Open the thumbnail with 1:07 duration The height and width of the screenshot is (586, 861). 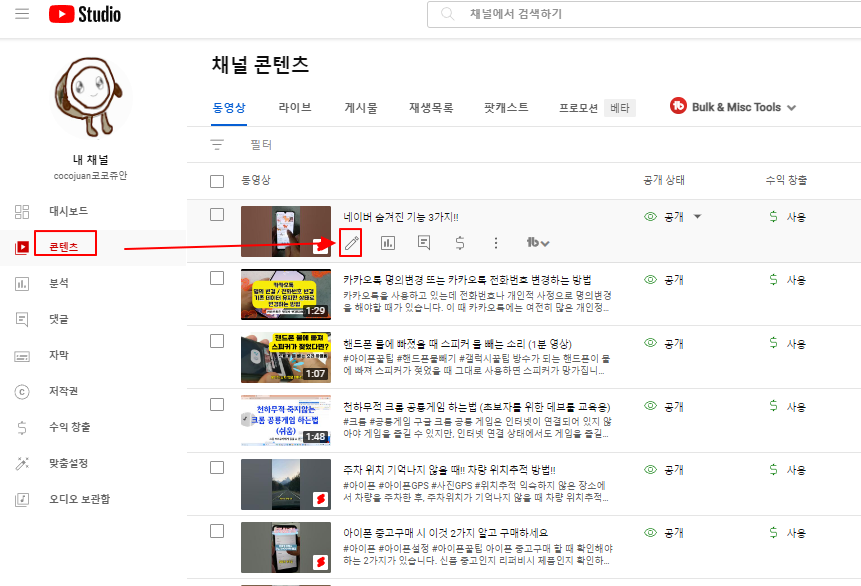click(x=286, y=358)
